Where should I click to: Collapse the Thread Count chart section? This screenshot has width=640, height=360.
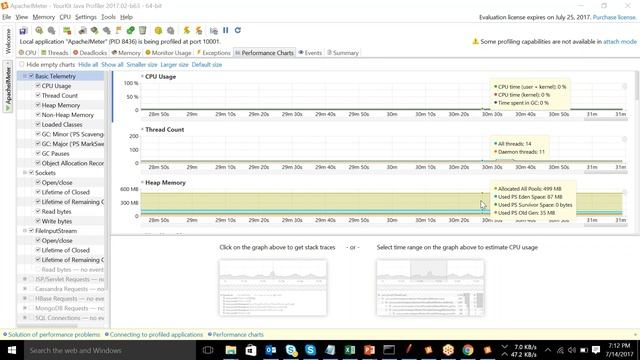click(142, 129)
